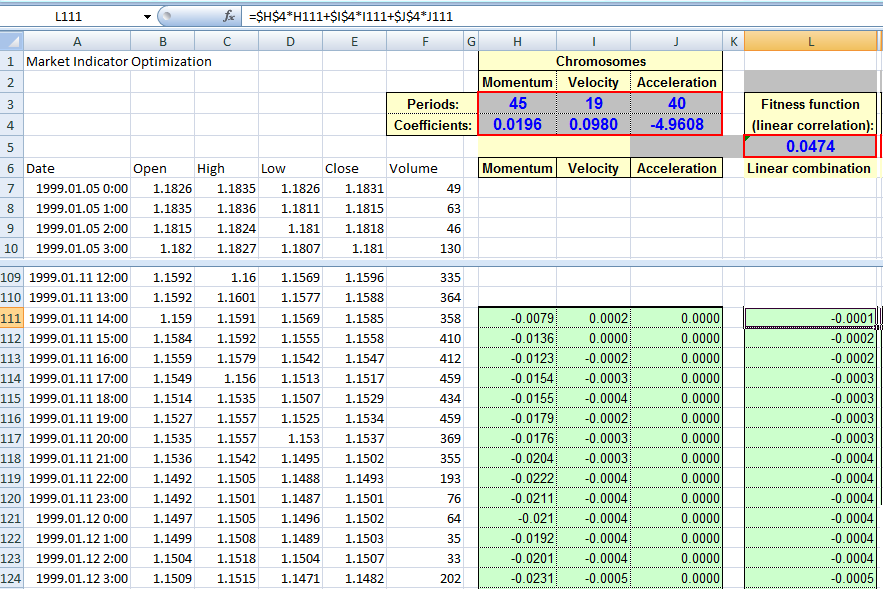Click the Acceleration period value 40
The width and height of the screenshot is (883, 589).
tap(676, 103)
